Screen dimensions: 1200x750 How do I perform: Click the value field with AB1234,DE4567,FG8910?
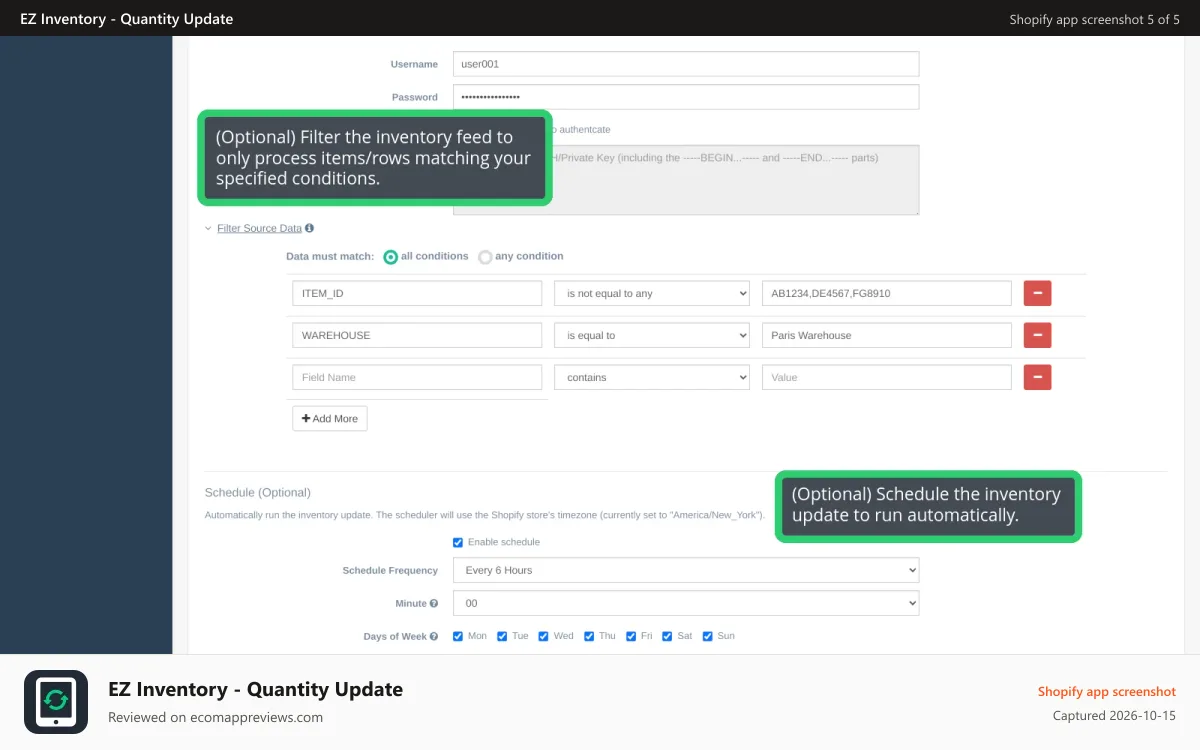887,293
